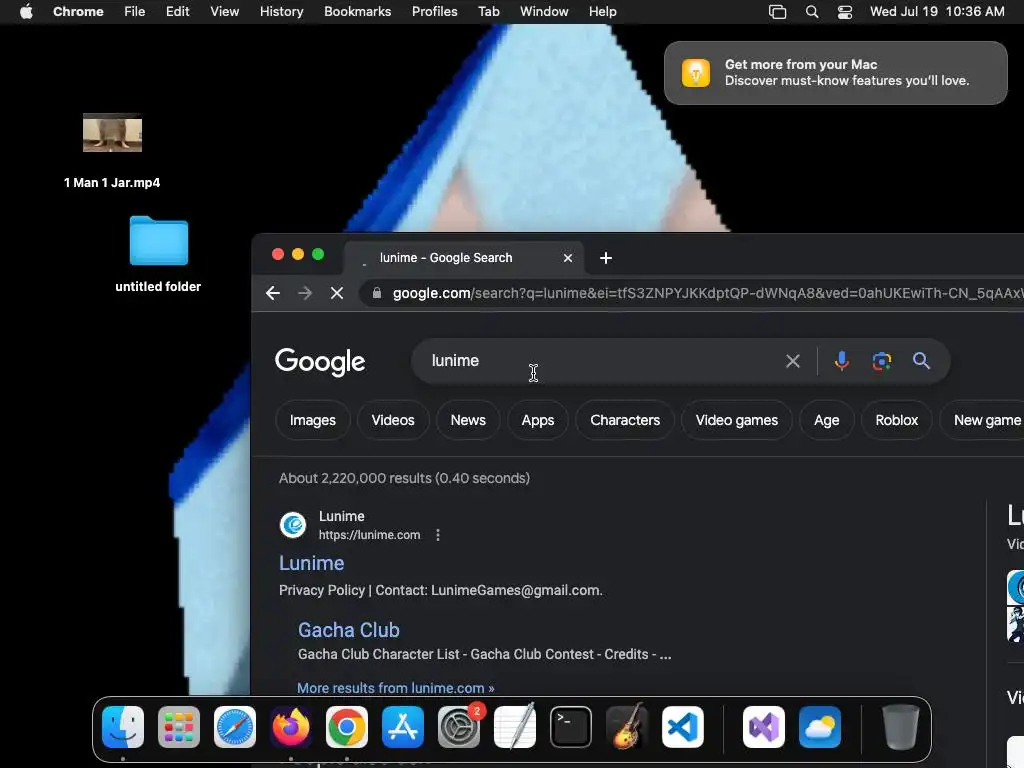Stop page loading with the X button
Viewport: 1024px width, 768px height.
point(337,293)
